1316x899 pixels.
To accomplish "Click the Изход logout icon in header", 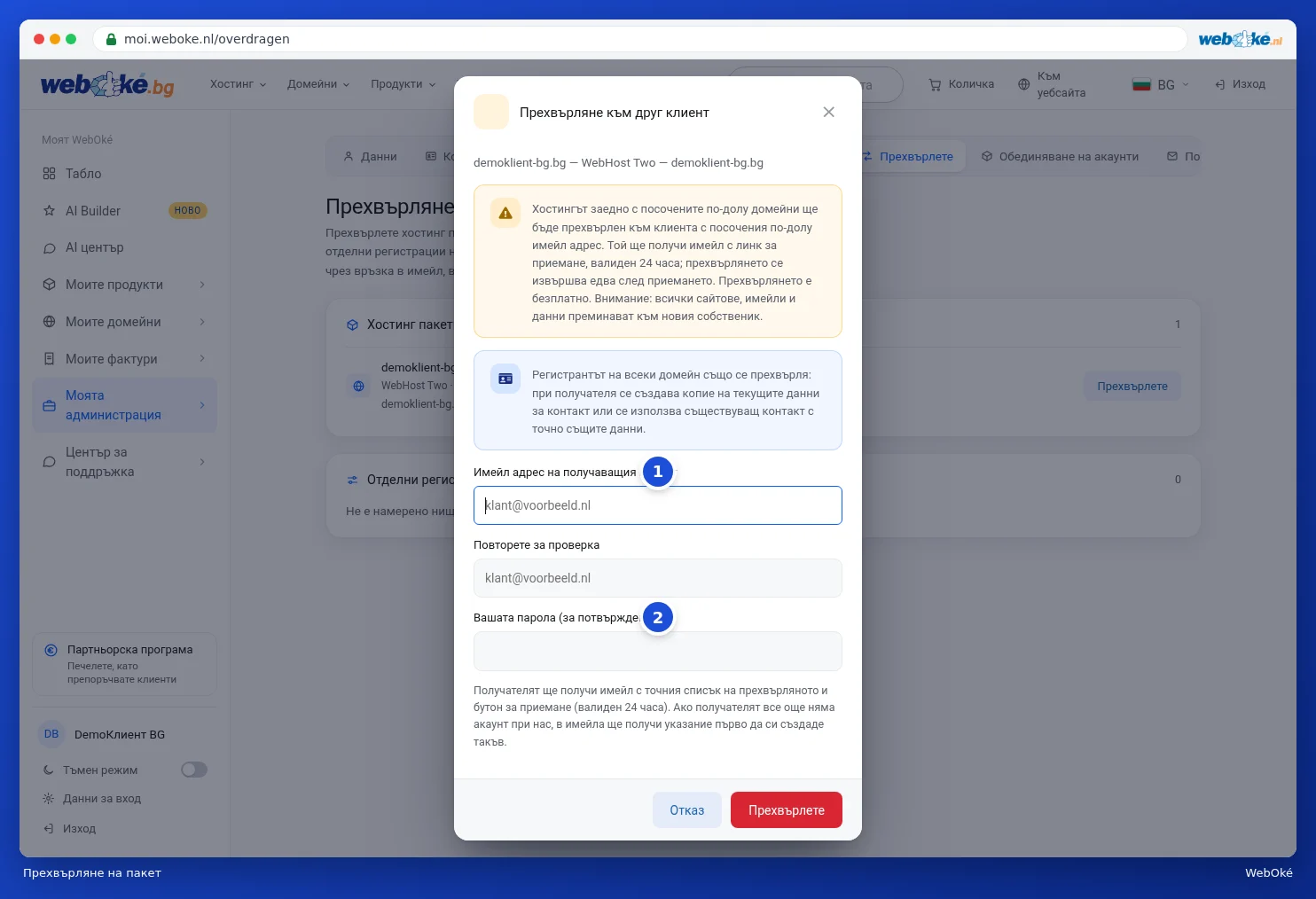I will click(1220, 84).
